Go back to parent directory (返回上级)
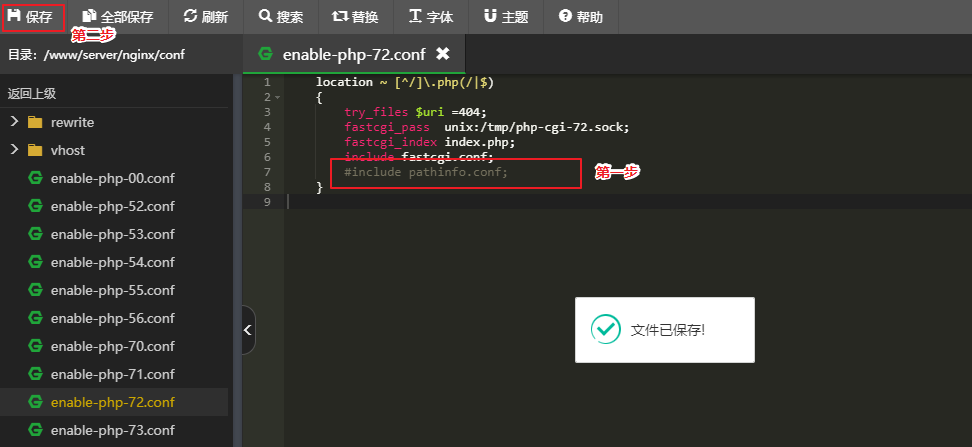972x447 pixels. tap(32, 94)
